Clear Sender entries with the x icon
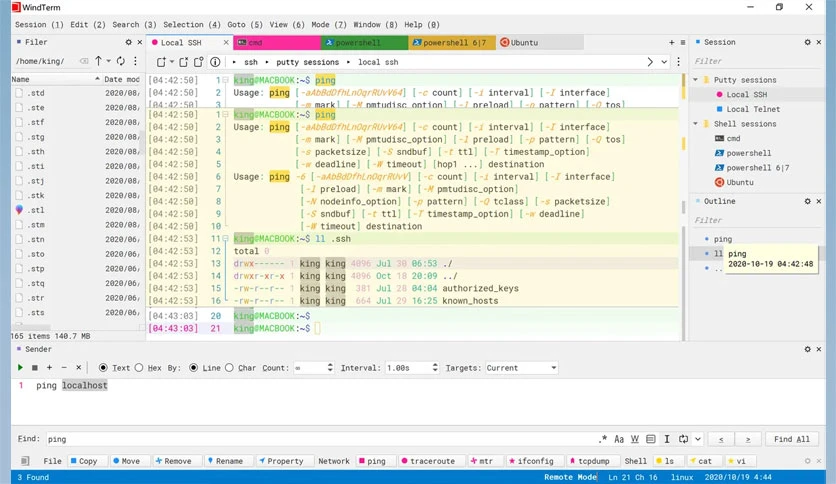The height and width of the screenshot is (484, 836). (78, 367)
